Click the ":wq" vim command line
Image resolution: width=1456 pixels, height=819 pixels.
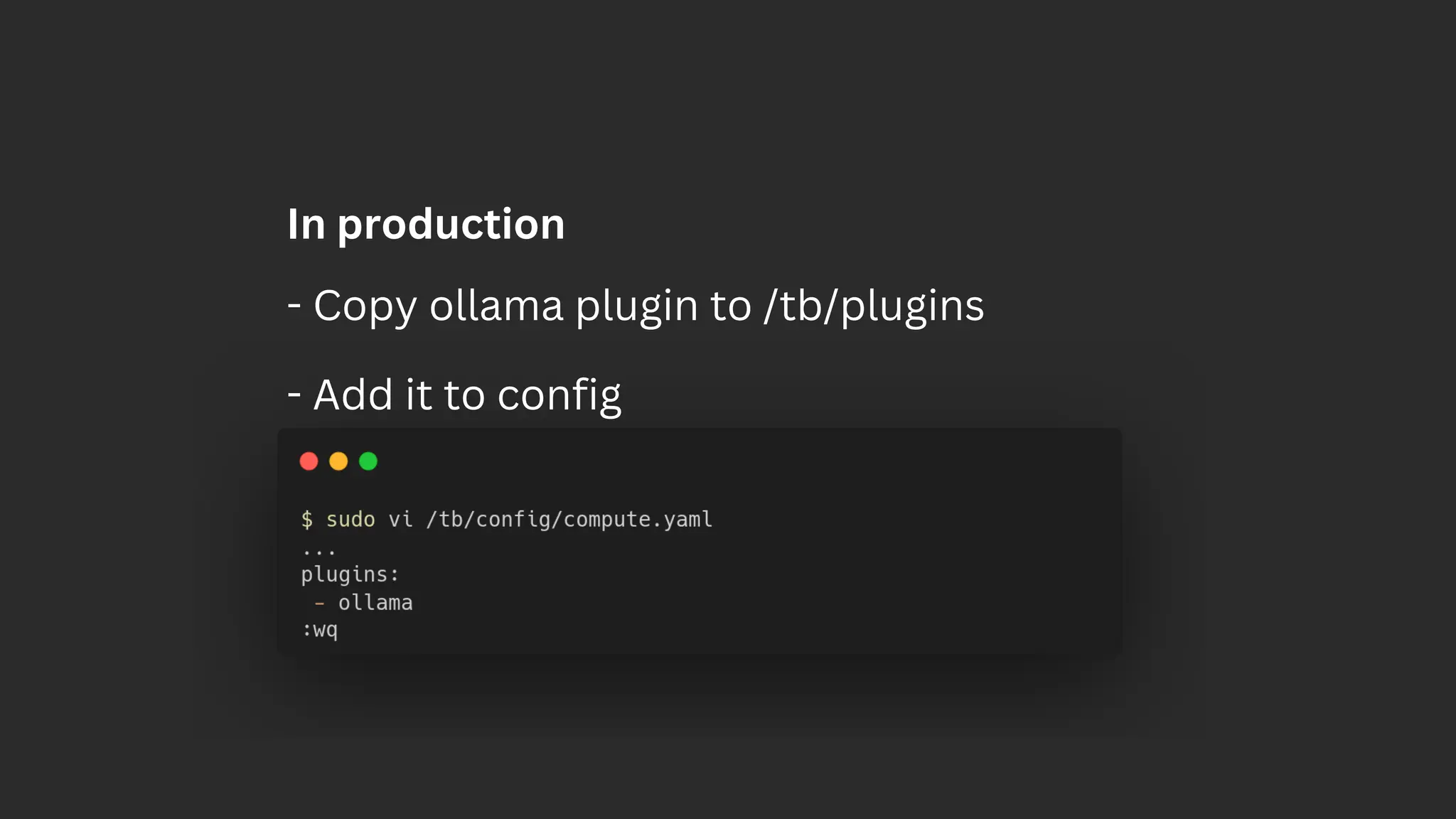click(x=320, y=630)
